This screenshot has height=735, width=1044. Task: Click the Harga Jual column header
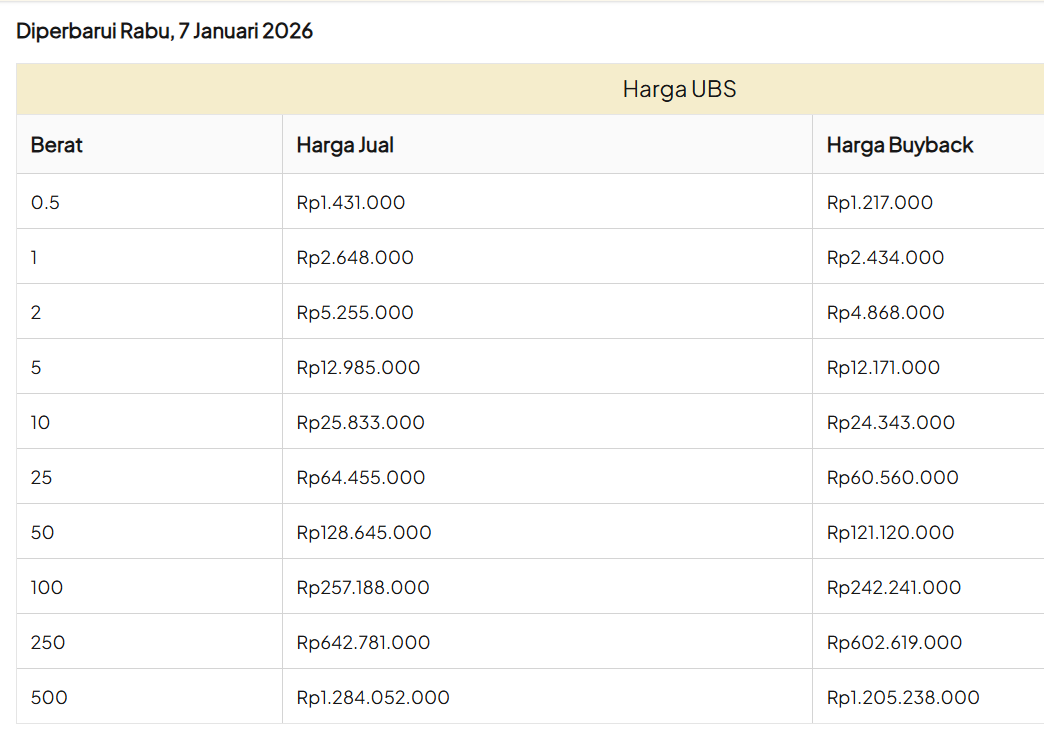(x=345, y=145)
